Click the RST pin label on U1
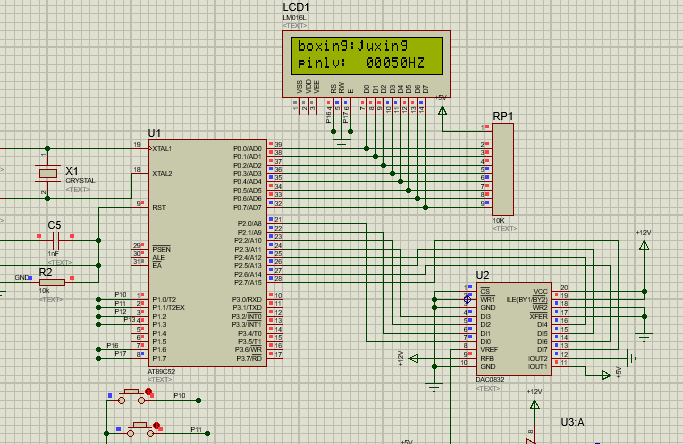The image size is (683, 444). [x=159, y=207]
